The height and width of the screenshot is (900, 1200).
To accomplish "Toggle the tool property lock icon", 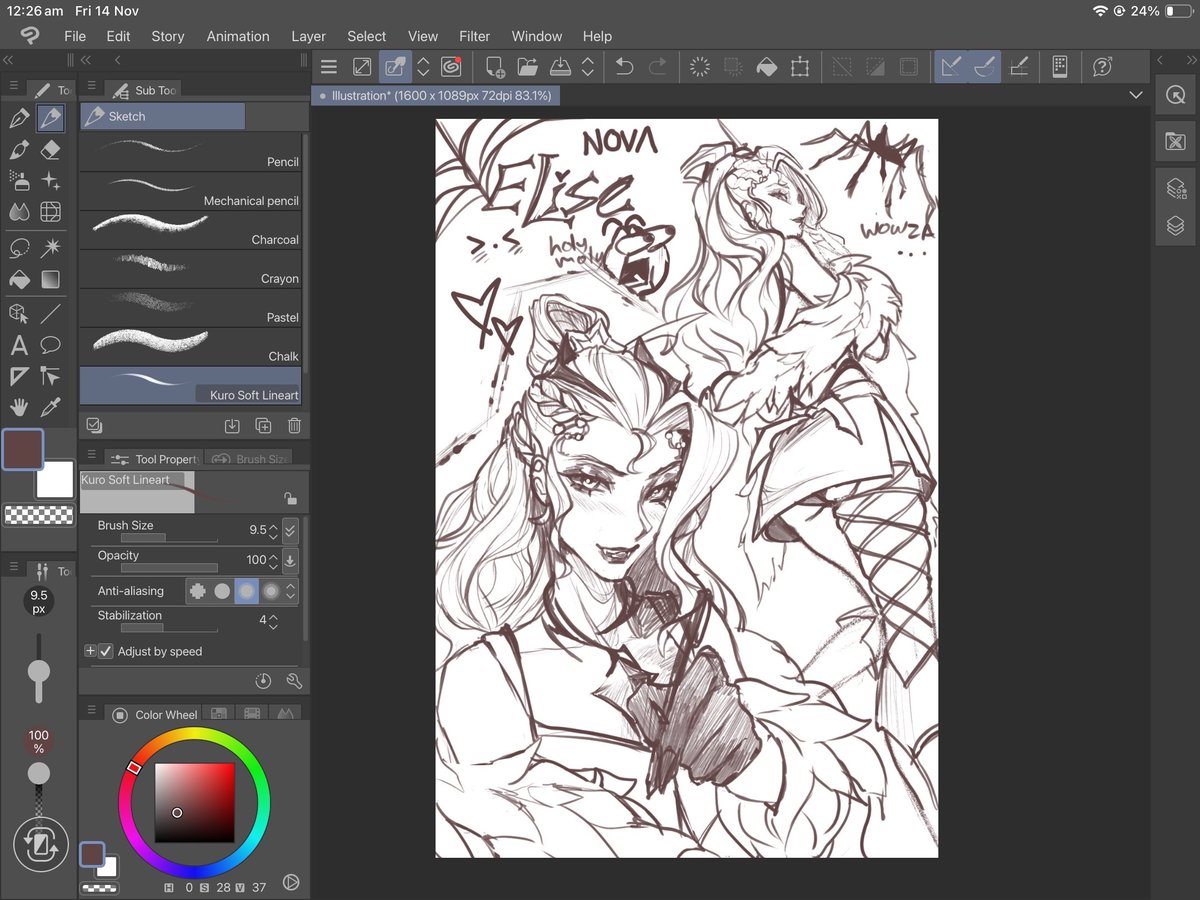I will click(x=290, y=498).
